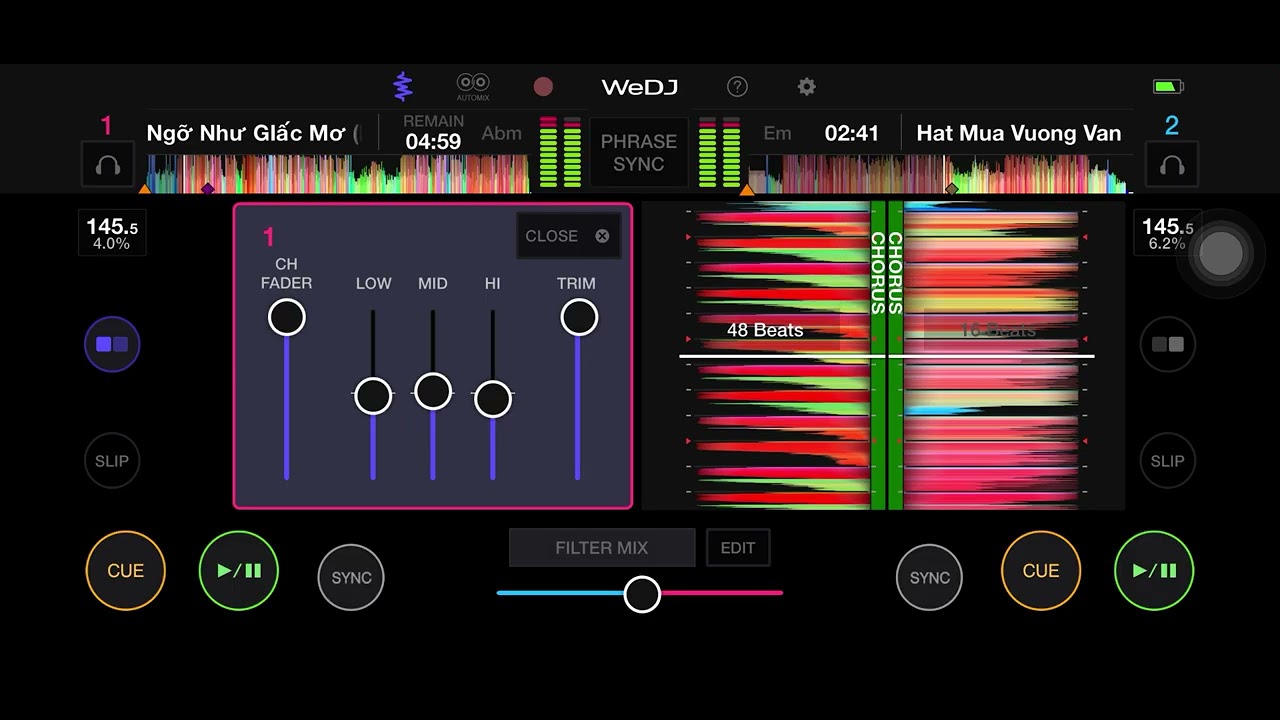Screen dimensions: 1280x720
Task: Sync deck 2 tempo
Action: [x=929, y=577]
